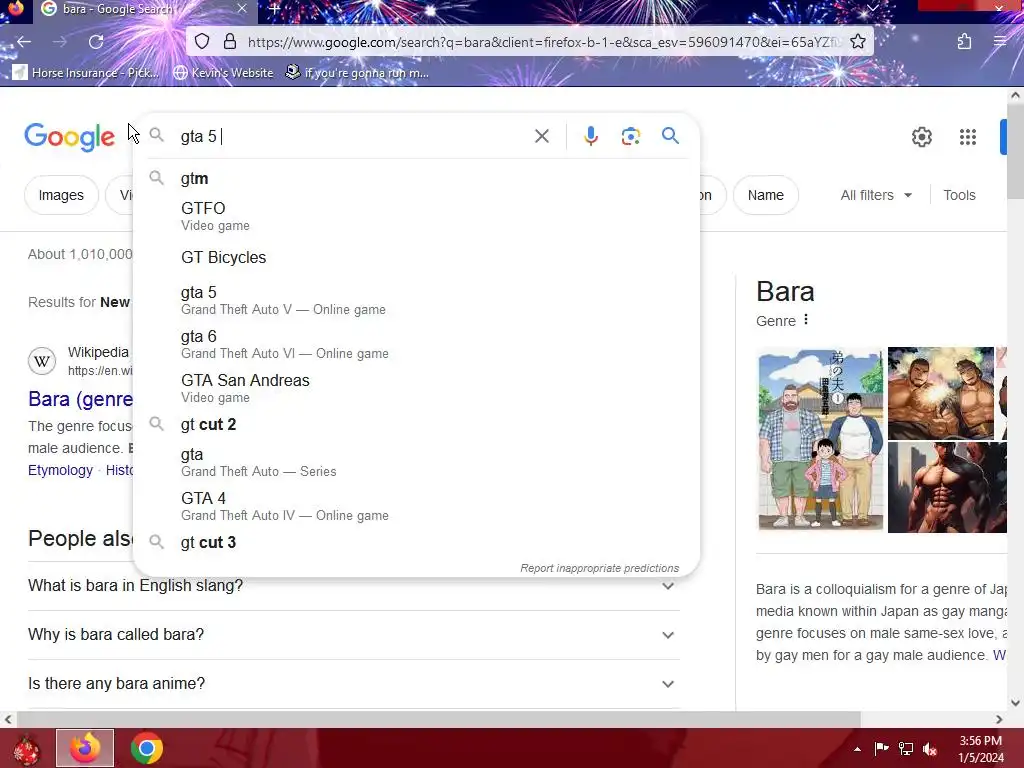Open Firefox extensions menu
The width and height of the screenshot is (1024, 768).
(964, 42)
